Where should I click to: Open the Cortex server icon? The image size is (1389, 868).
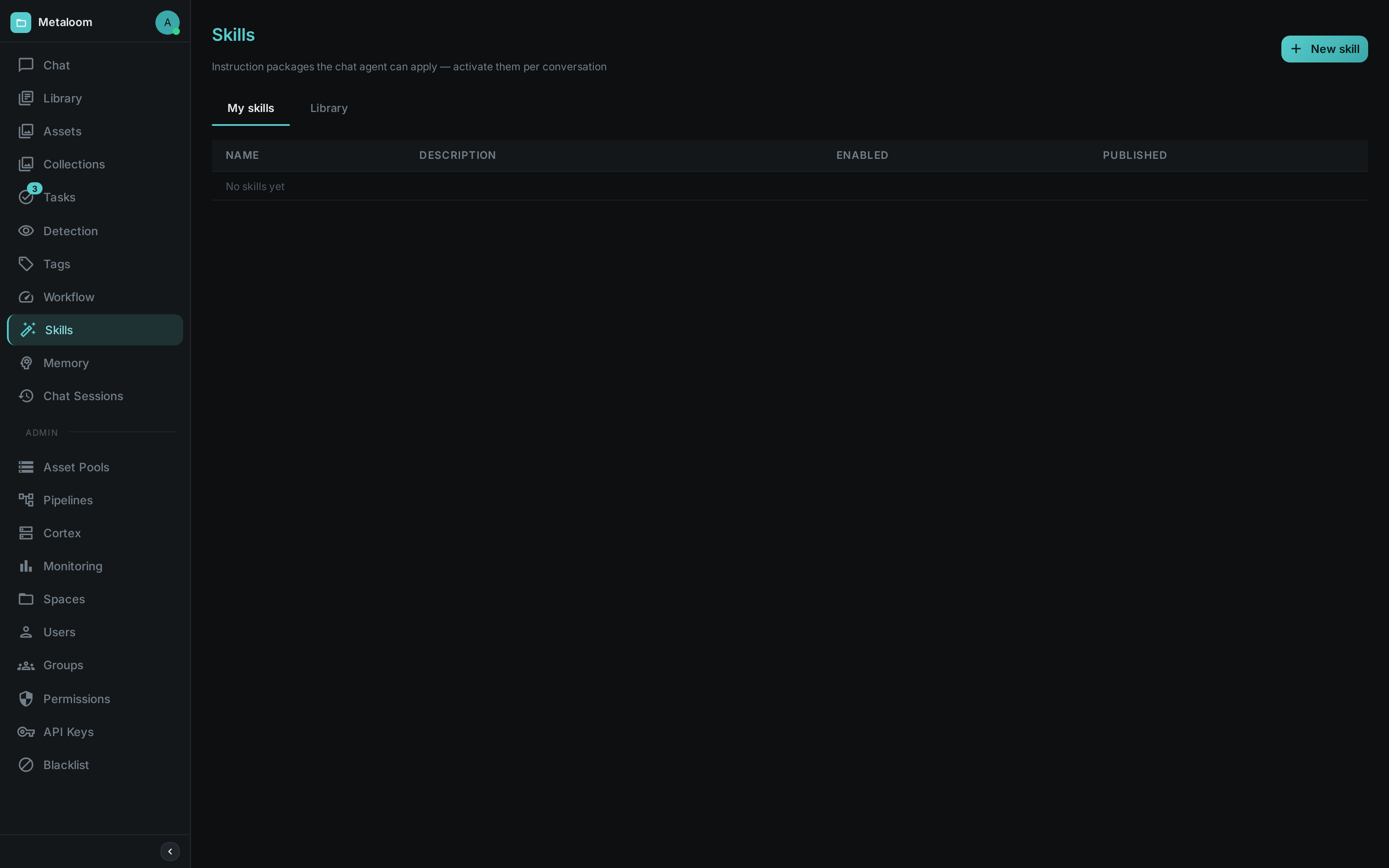tap(26, 533)
